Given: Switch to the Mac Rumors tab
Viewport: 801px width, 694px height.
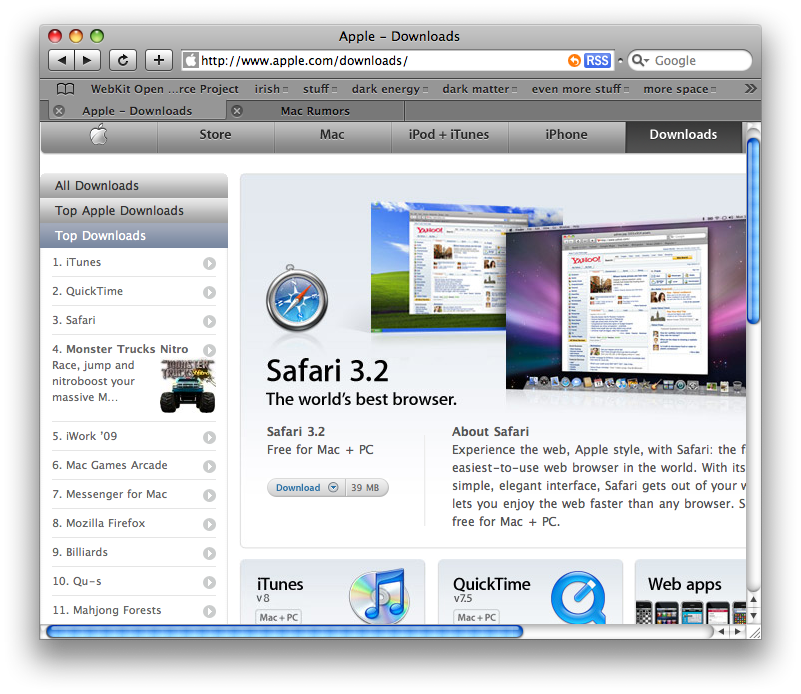Looking at the screenshot, I should (315, 111).
